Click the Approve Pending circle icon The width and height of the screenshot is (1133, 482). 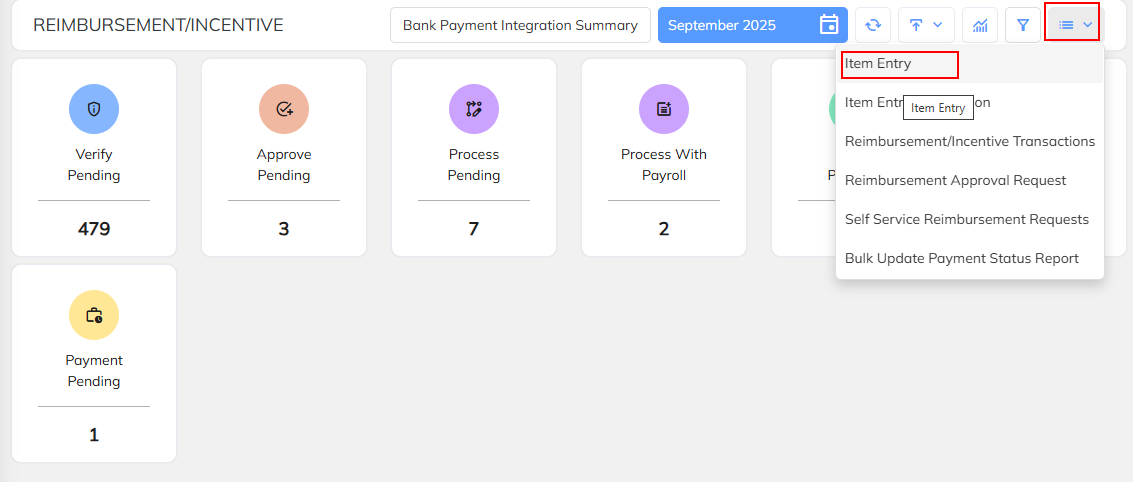pos(284,109)
